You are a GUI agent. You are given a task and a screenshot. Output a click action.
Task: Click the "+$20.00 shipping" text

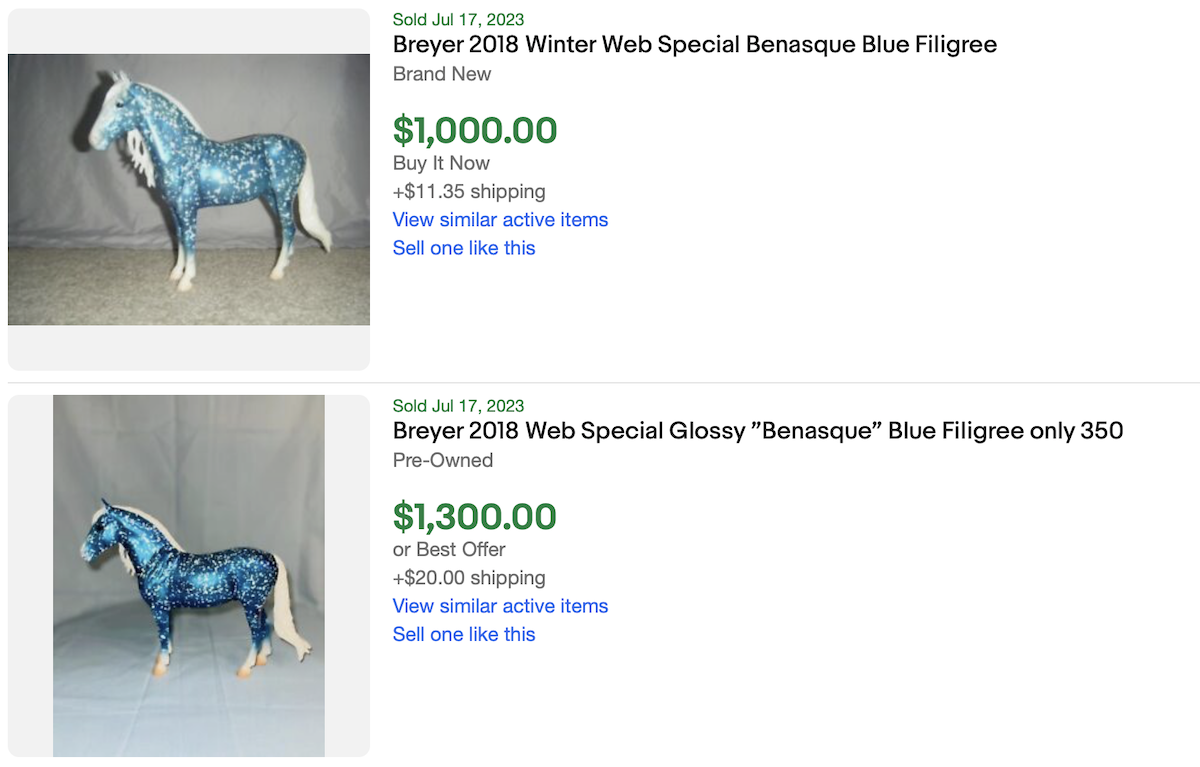(469, 577)
